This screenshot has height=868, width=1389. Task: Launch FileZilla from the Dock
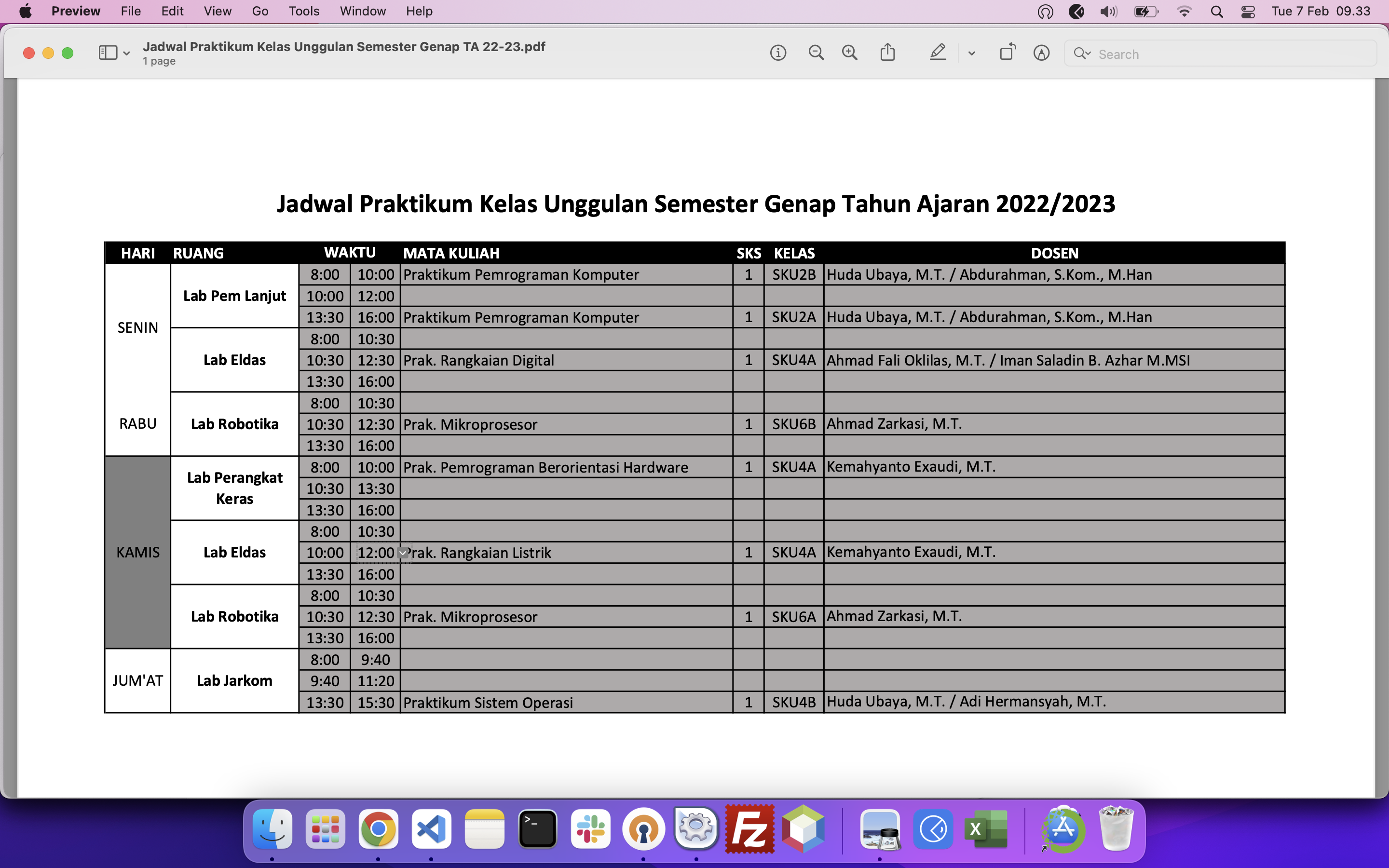[x=749, y=829]
